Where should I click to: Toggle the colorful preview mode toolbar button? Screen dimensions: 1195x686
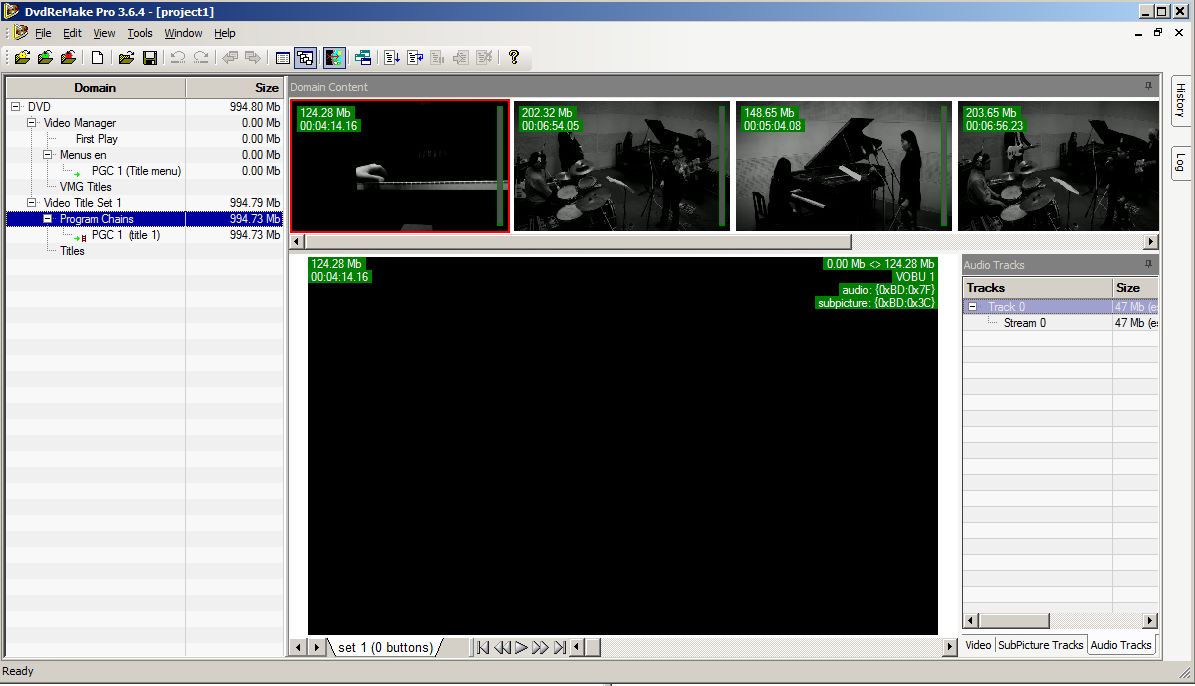(334, 57)
